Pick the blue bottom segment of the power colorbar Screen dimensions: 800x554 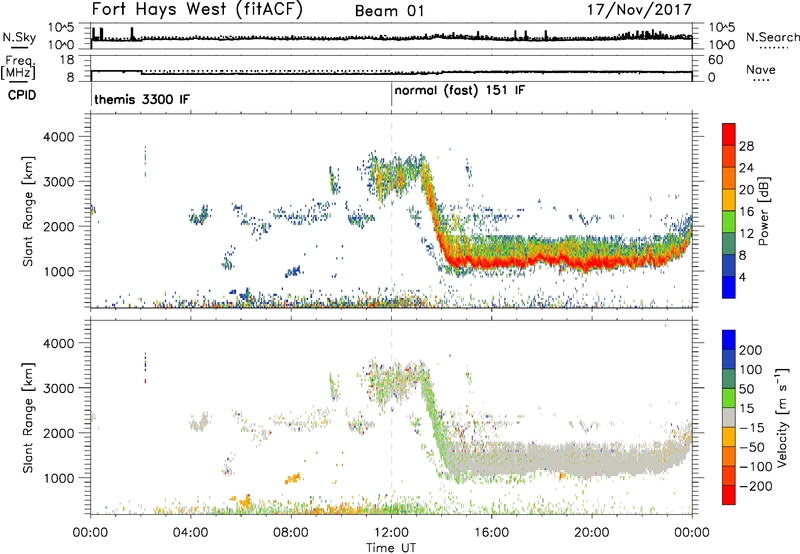(x=729, y=287)
